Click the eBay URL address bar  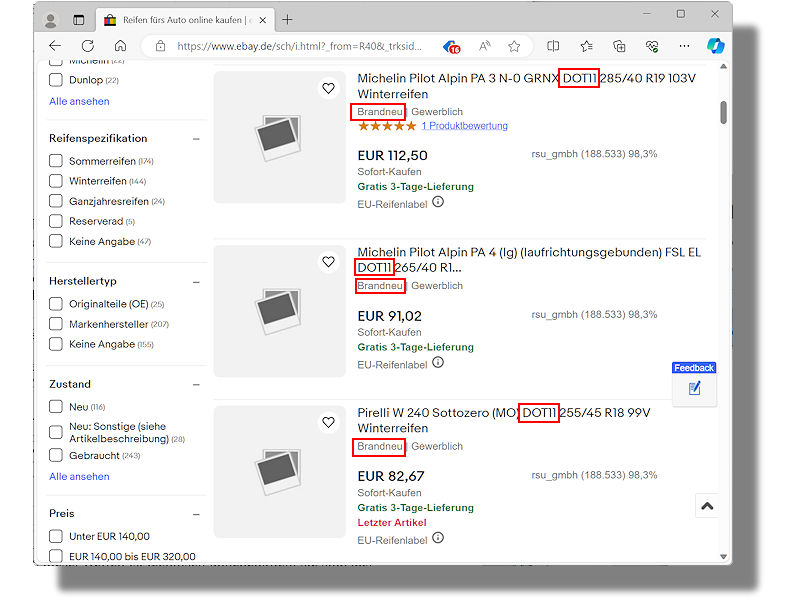tap(299, 46)
